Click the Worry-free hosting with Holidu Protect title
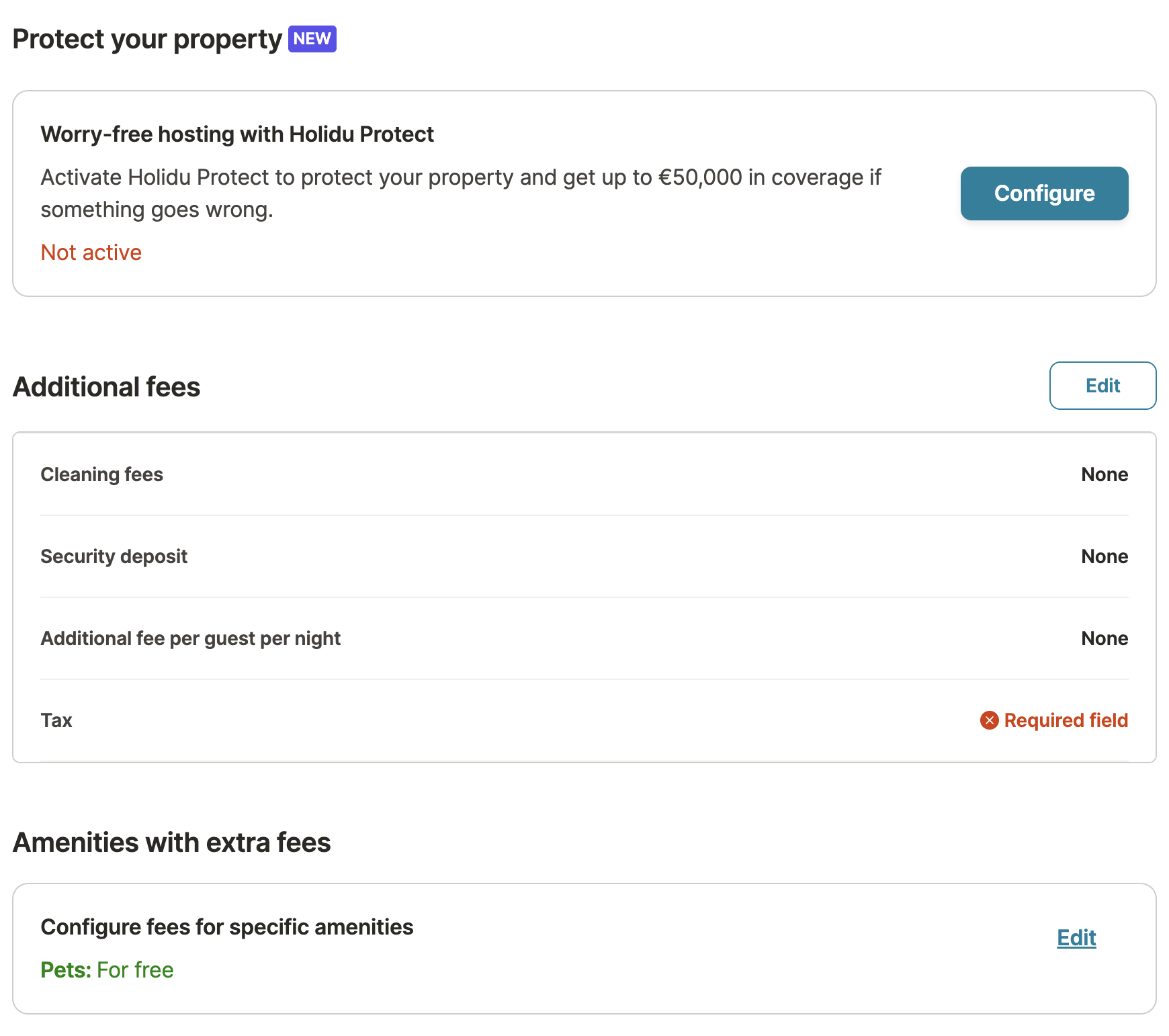 point(237,134)
